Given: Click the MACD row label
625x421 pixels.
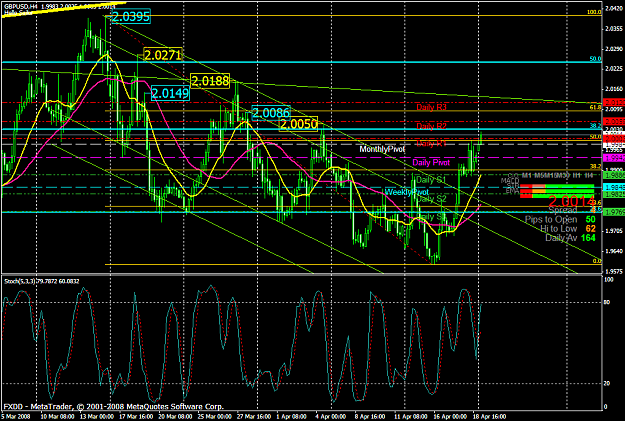Looking at the screenshot, I should (510, 181).
